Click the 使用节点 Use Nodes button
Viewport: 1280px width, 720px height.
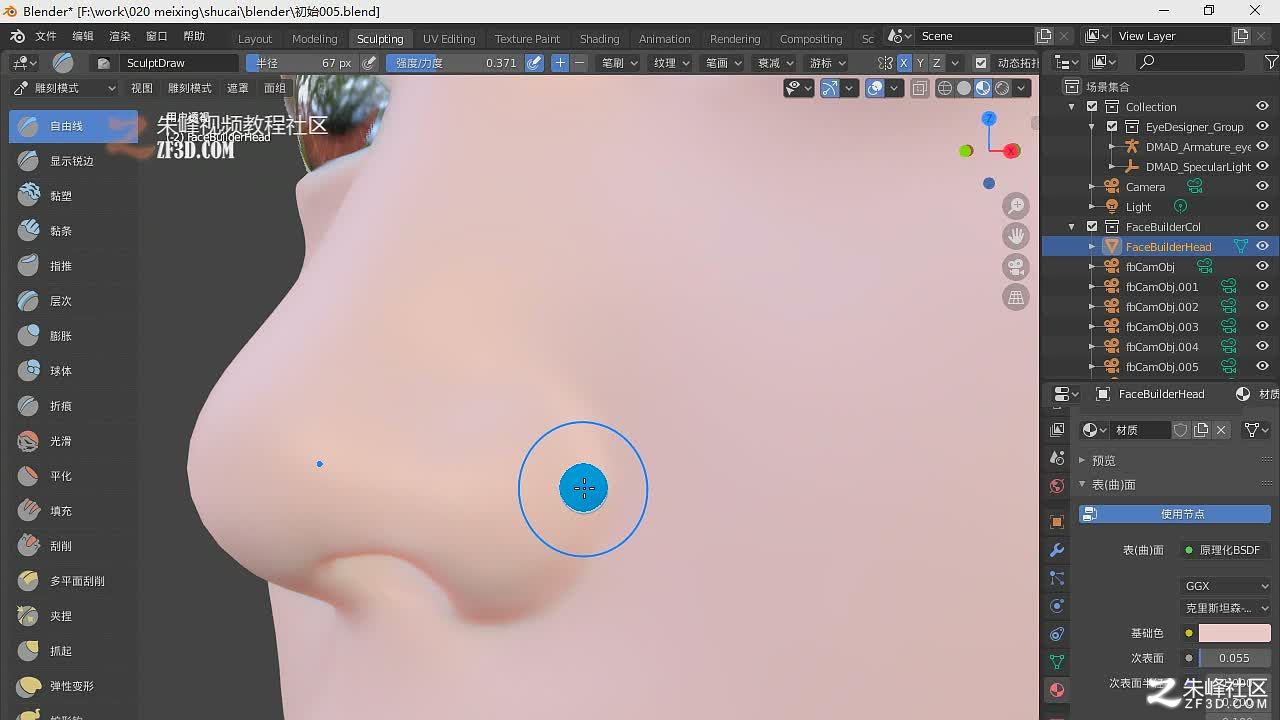coord(1174,514)
